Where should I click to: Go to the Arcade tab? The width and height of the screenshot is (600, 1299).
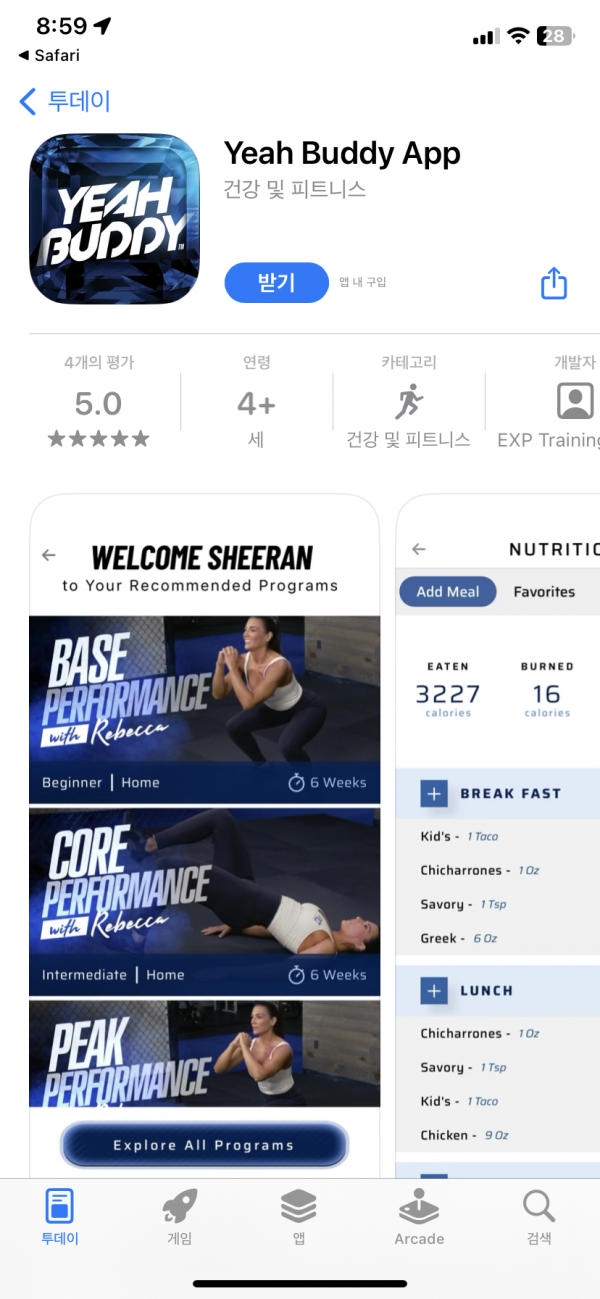[x=419, y=1216]
